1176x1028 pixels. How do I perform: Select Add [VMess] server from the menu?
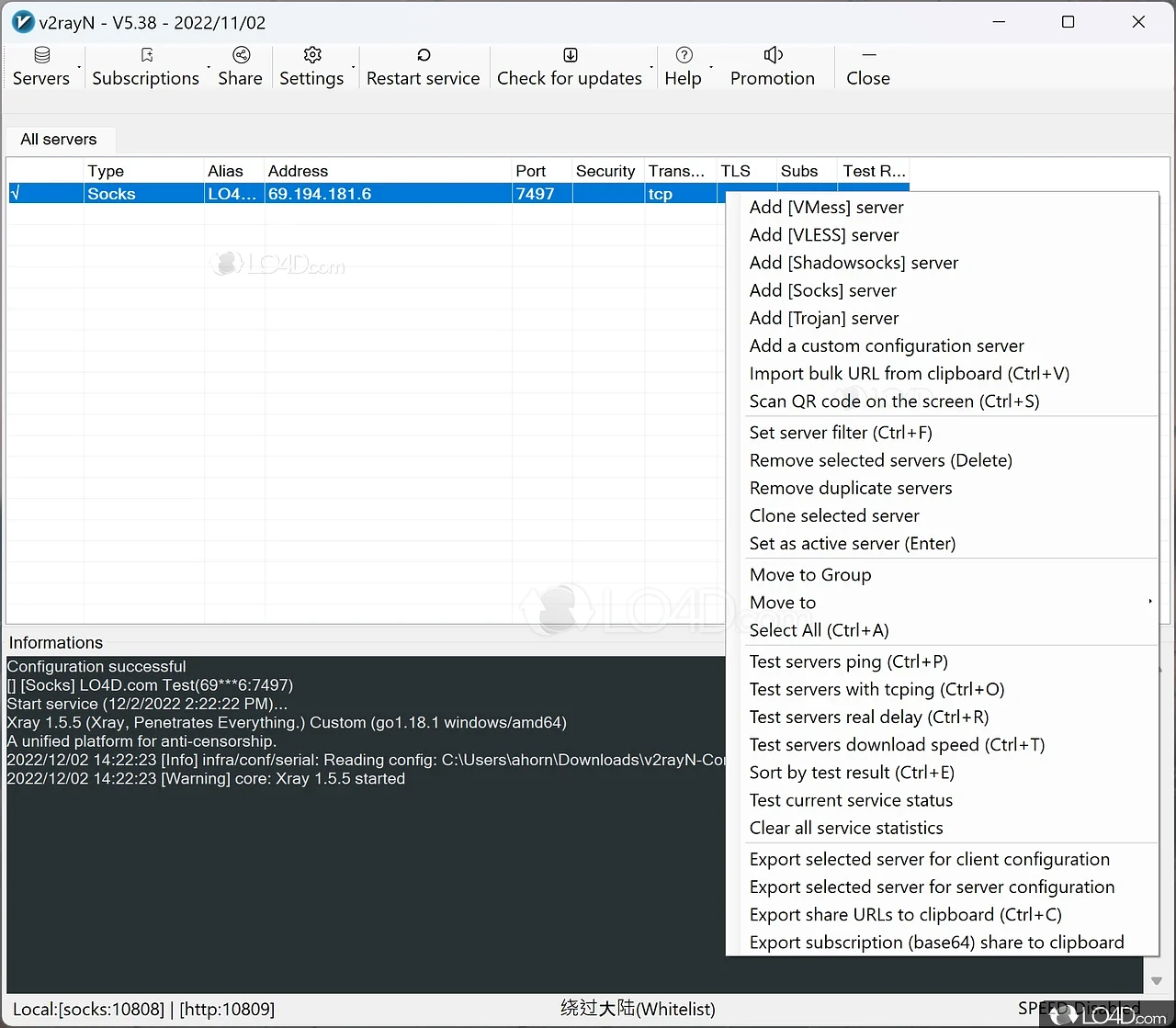pyautogui.click(x=825, y=207)
